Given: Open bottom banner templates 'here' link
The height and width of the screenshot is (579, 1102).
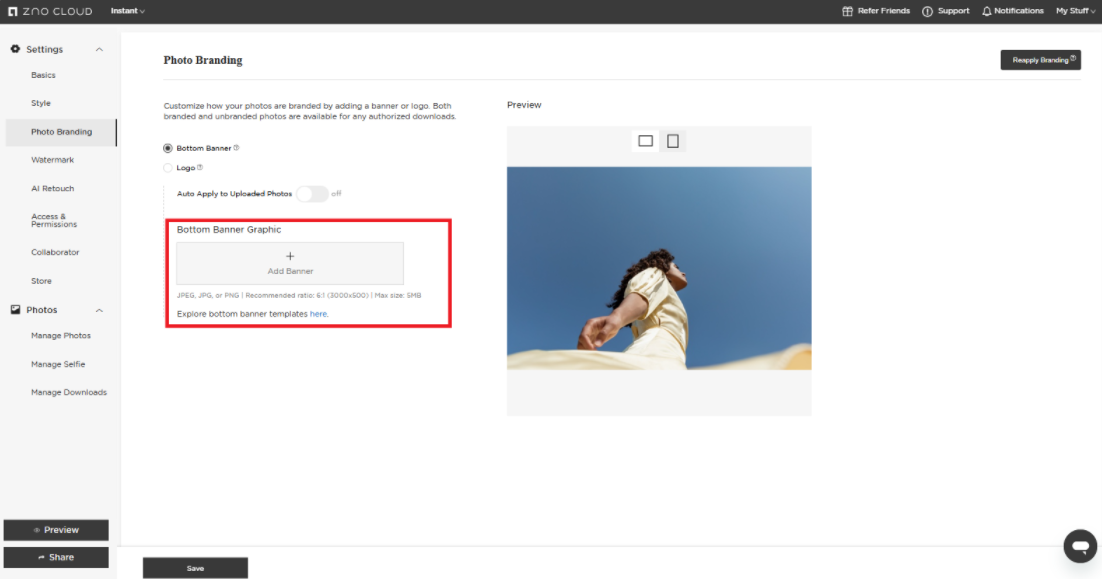Looking at the screenshot, I should (318, 314).
